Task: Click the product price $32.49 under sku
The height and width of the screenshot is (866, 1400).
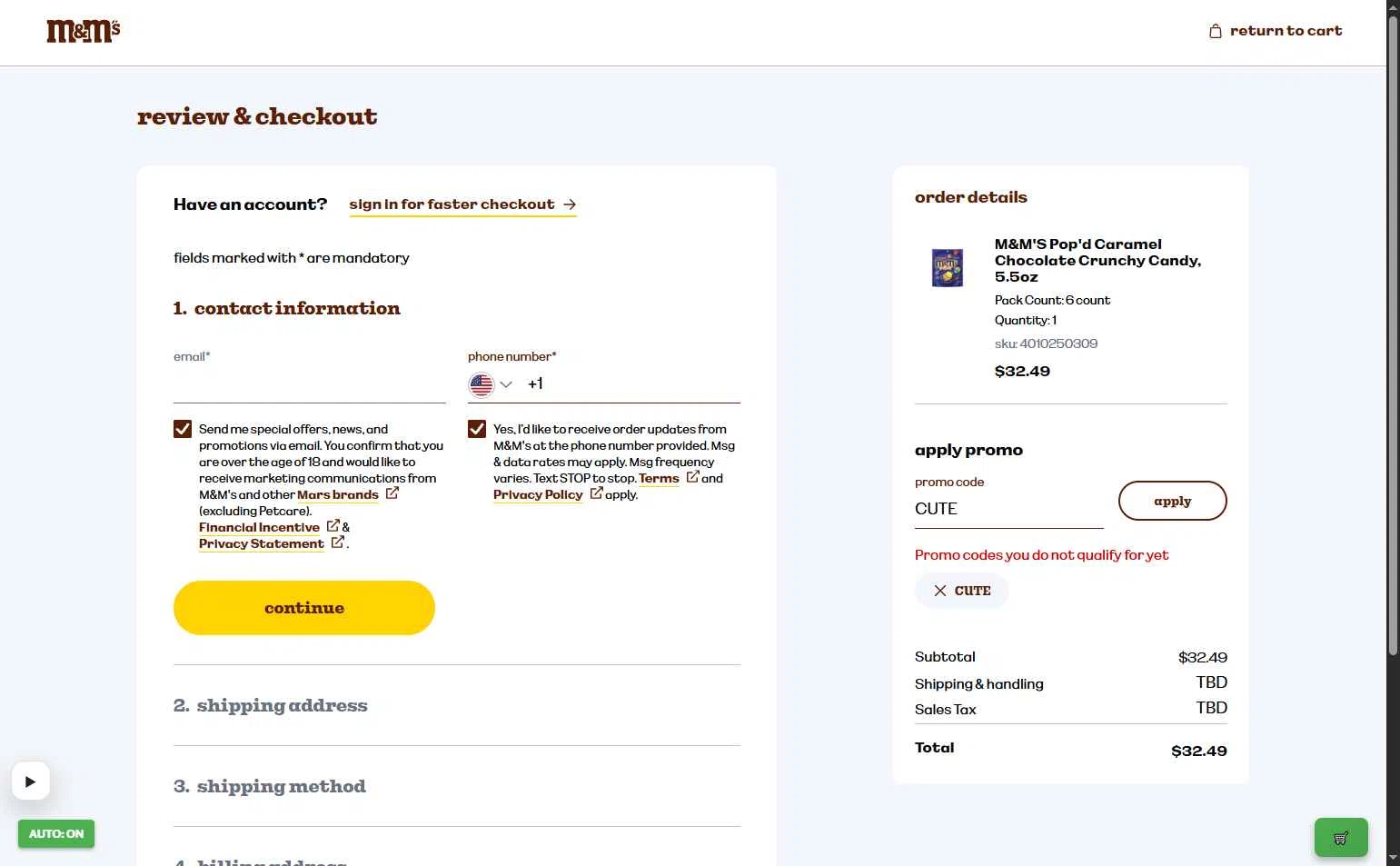Action: click(1022, 371)
